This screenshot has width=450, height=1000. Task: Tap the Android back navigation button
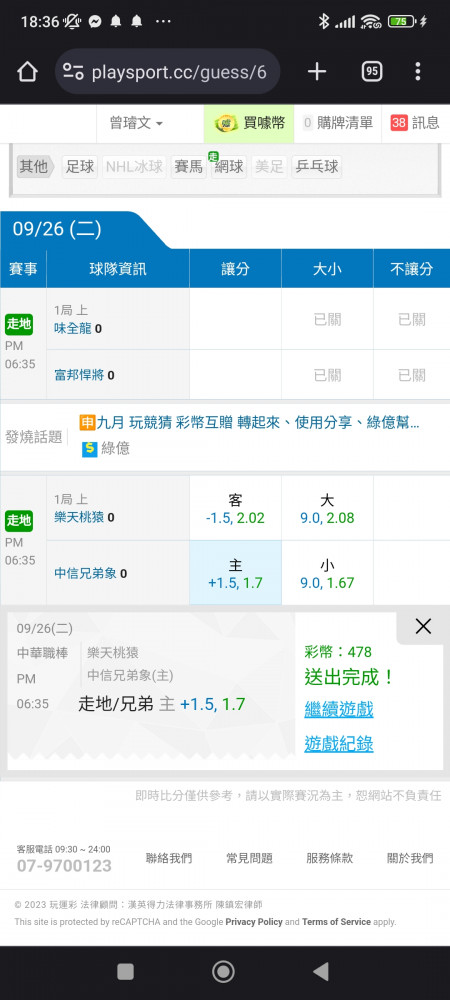tap(321, 971)
